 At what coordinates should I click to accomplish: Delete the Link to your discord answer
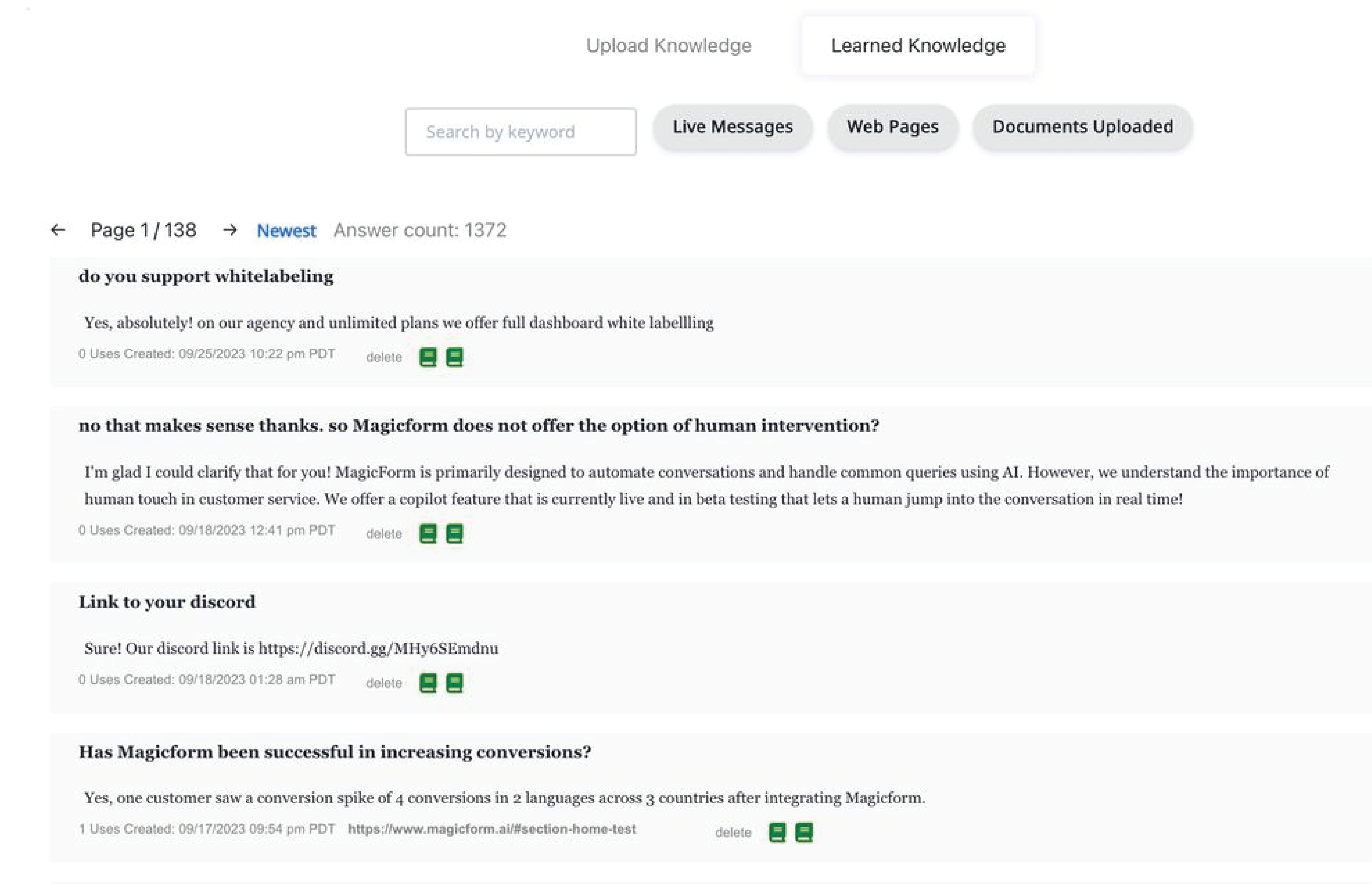(384, 683)
